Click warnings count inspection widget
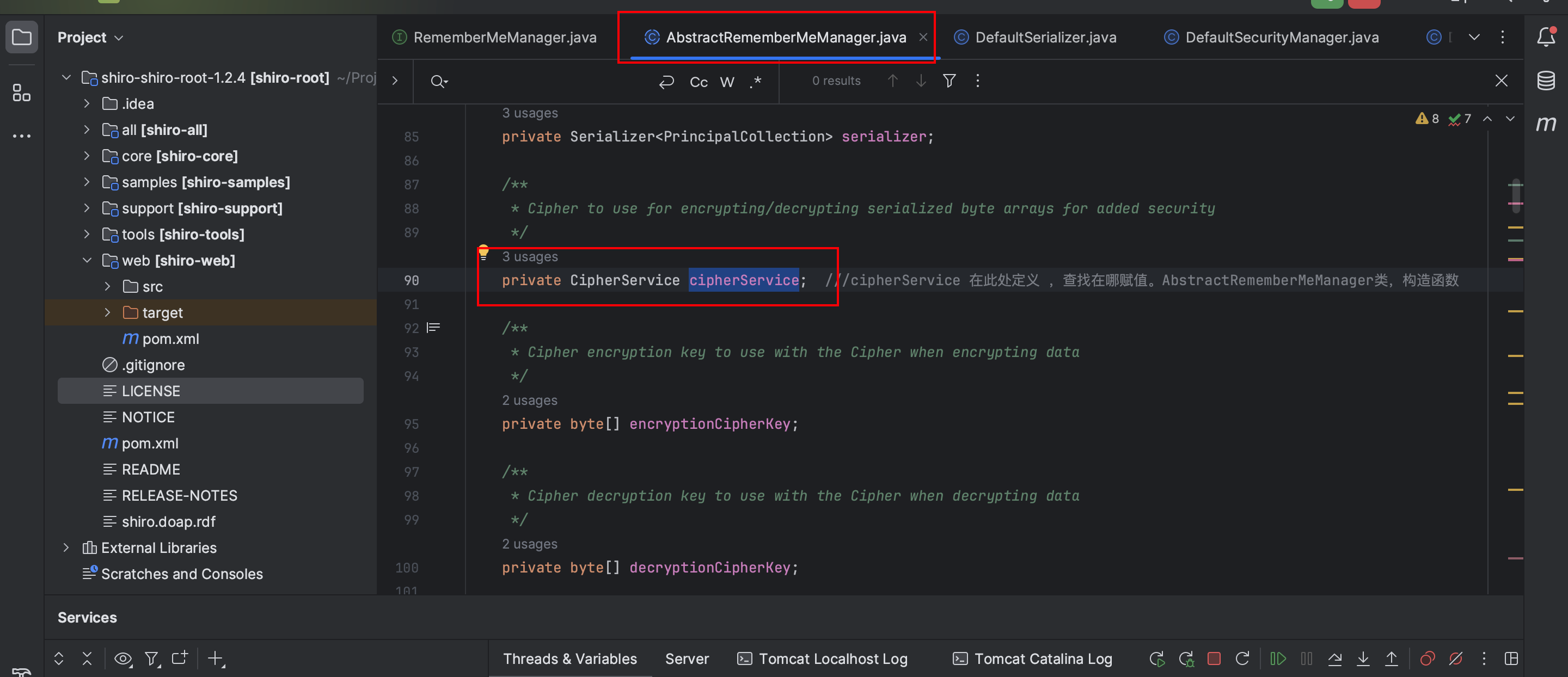 point(1428,119)
